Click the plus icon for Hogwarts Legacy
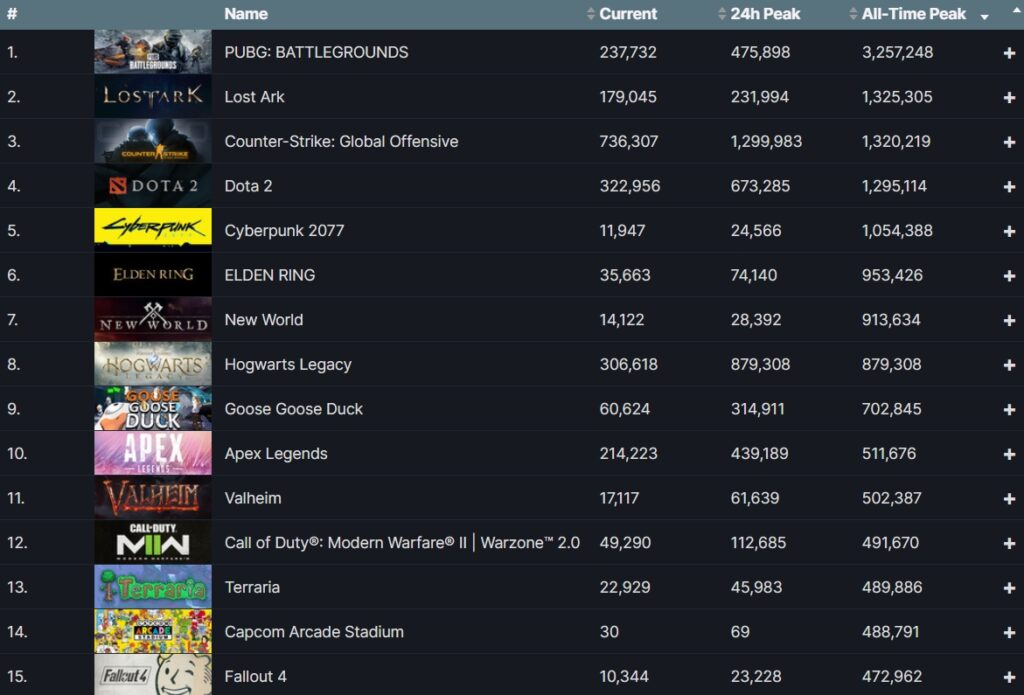Image resolution: width=1024 pixels, height=695 pixels. click(x=1009, y=365)
